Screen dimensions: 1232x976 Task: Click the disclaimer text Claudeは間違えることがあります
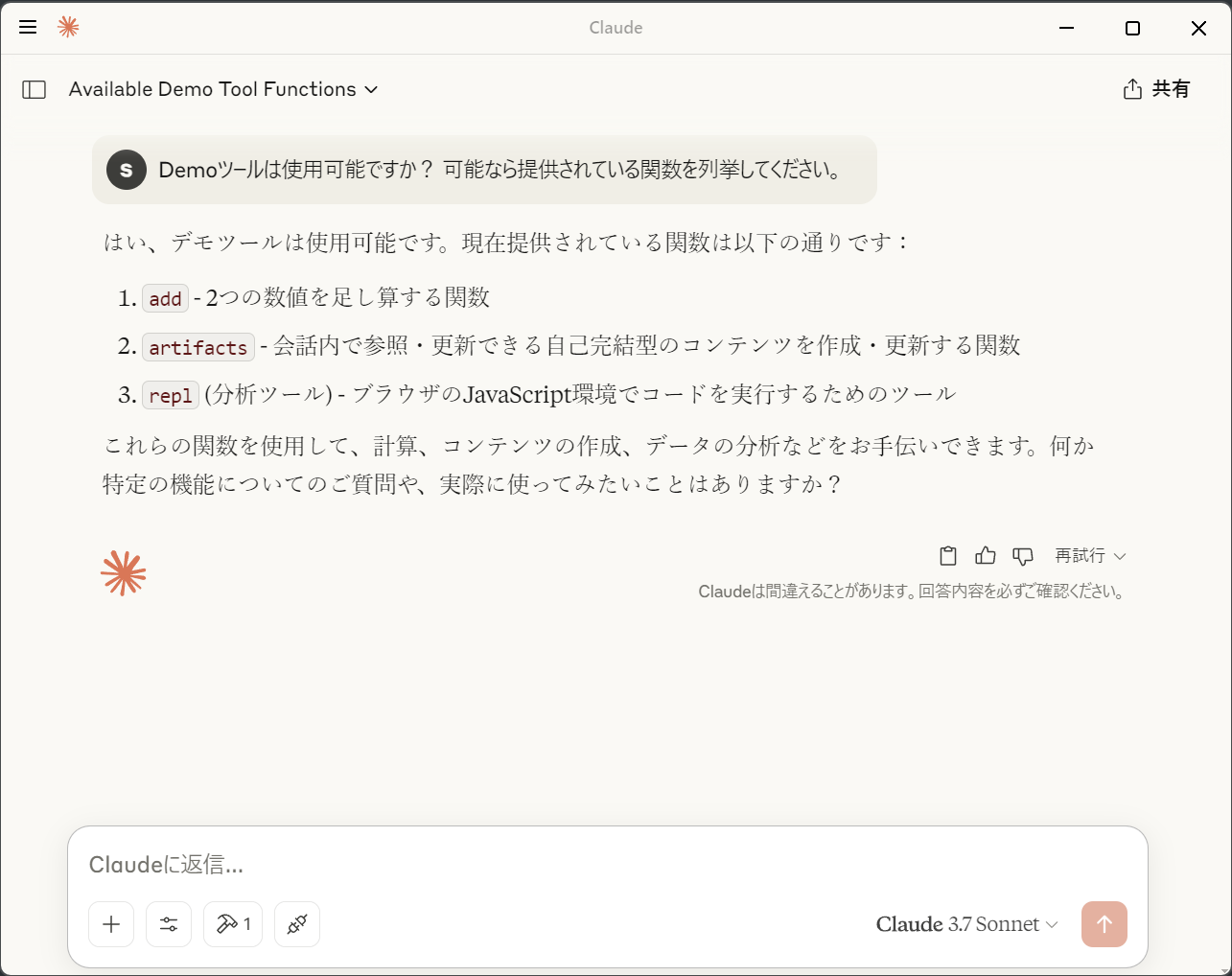coord(911,592)
